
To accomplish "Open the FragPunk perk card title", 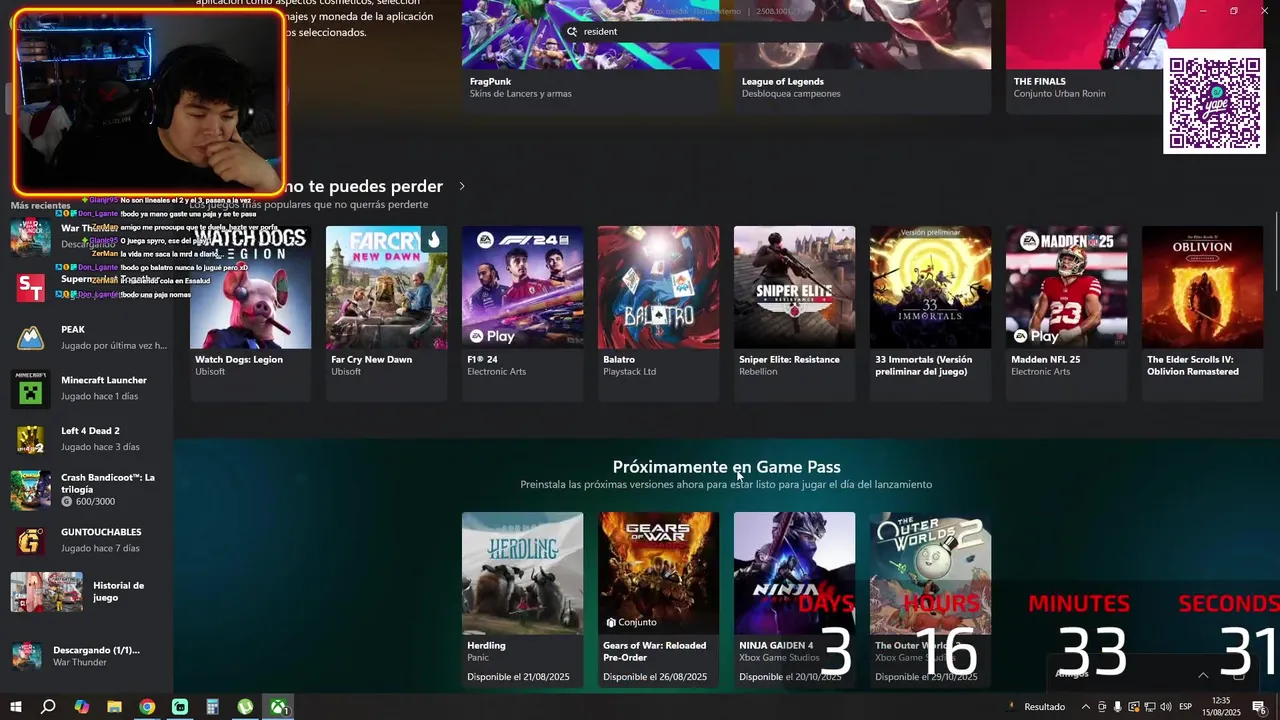I will pos(492,82).
